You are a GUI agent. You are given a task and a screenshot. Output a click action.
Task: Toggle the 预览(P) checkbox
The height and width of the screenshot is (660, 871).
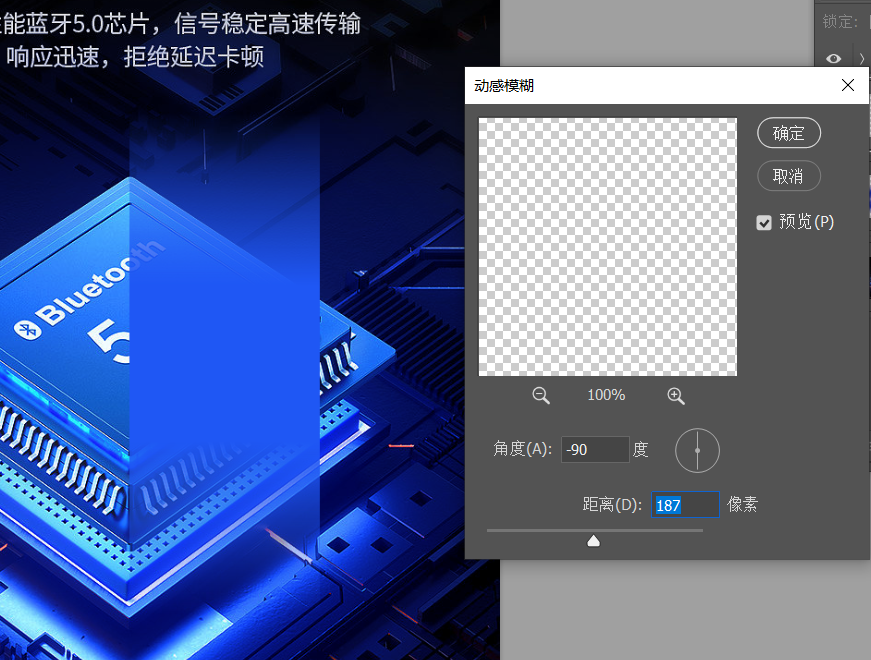point(764,223)
